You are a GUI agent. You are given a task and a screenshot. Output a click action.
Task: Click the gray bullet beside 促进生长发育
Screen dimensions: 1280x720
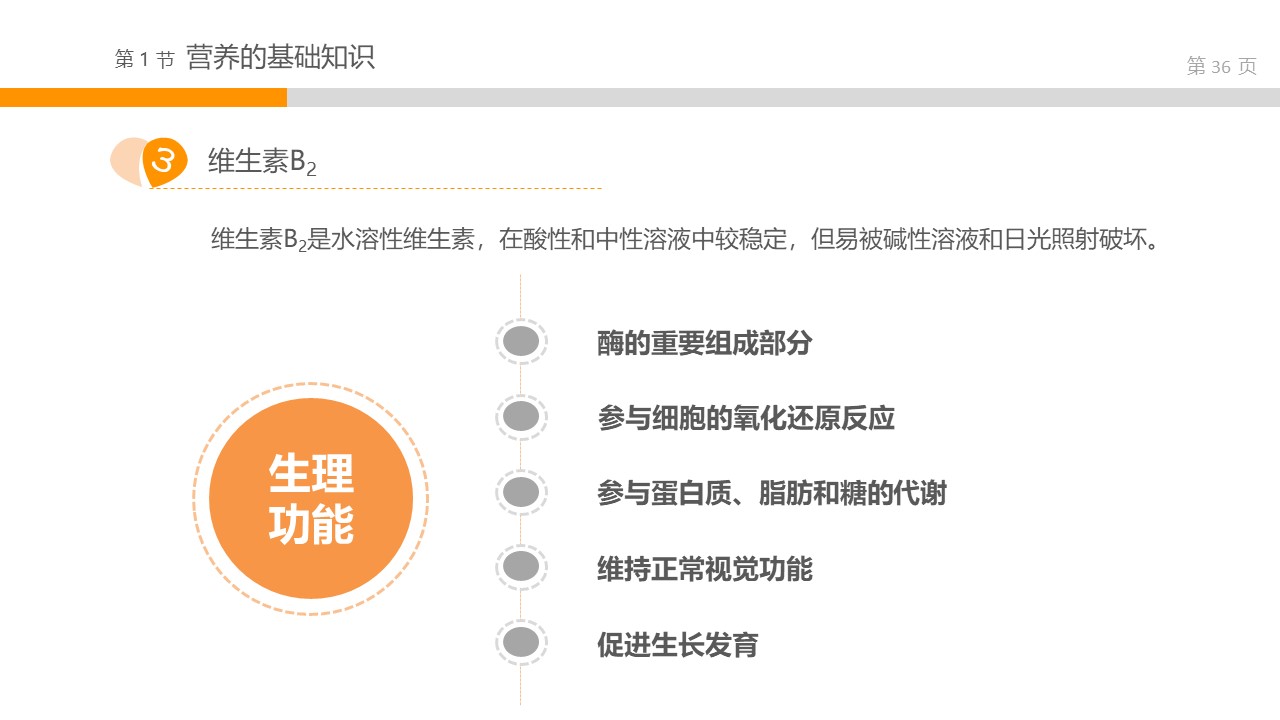click(x=521, y=643)
